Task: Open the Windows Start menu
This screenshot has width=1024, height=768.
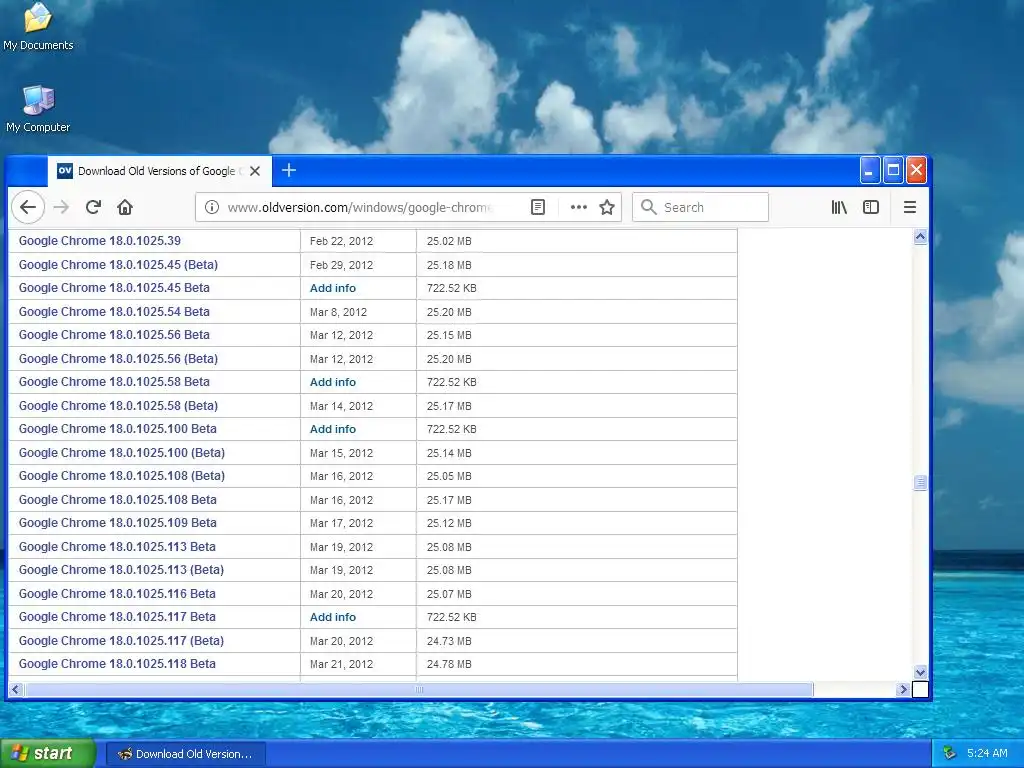Action: click(x=48, y=754)
